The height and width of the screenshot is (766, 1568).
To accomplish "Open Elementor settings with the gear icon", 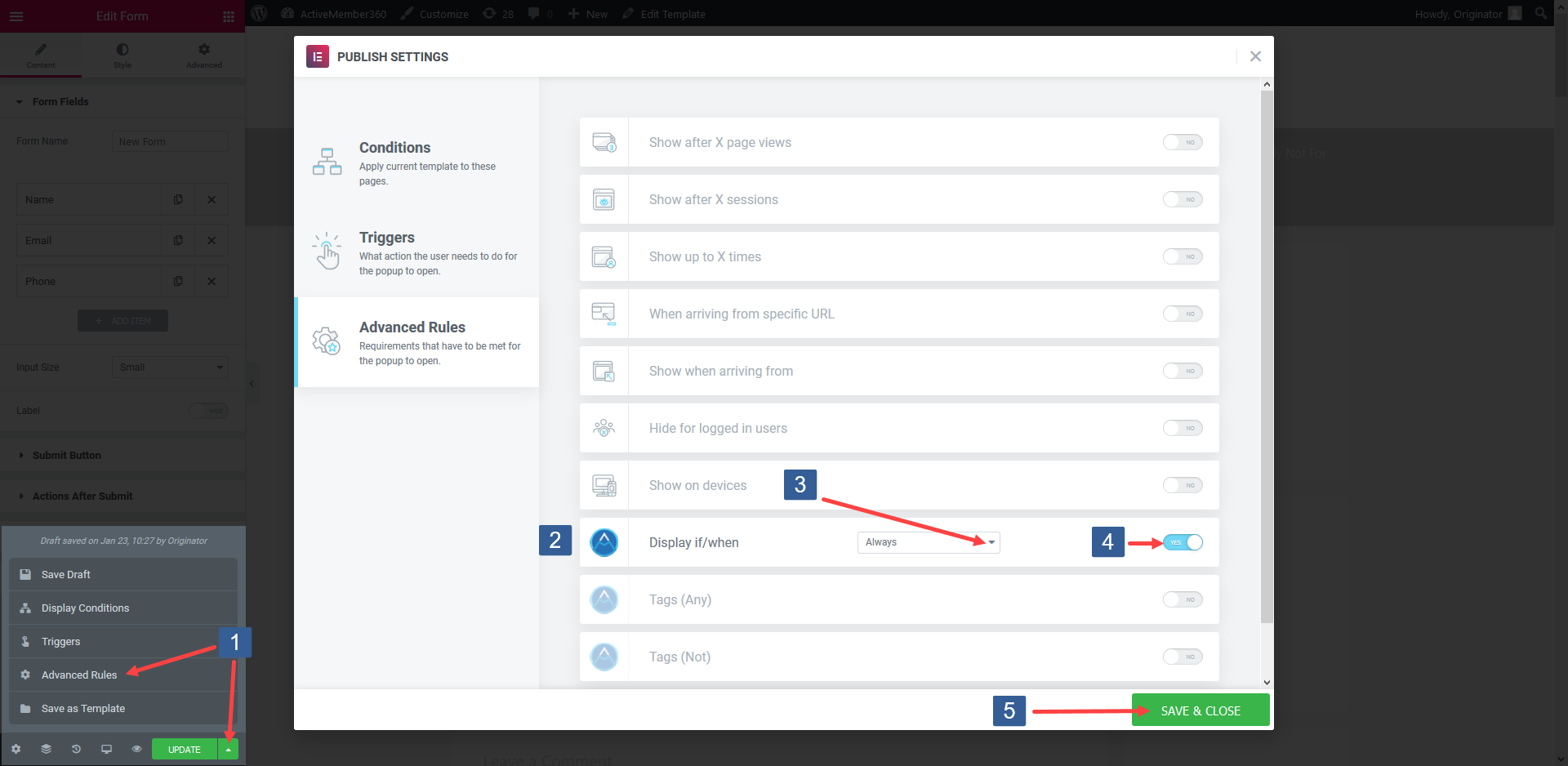I will tap(16, 749).
